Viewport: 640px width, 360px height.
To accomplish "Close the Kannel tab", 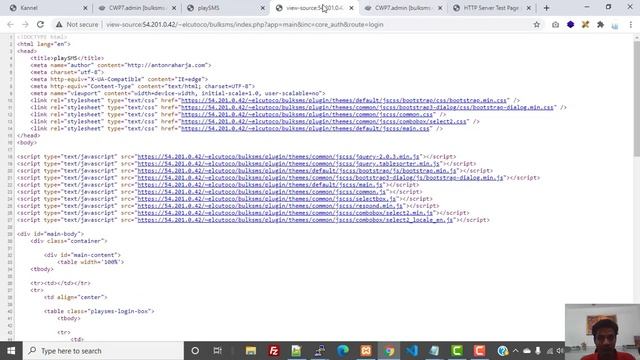I will pyautogui.click(x=85, y=8).
